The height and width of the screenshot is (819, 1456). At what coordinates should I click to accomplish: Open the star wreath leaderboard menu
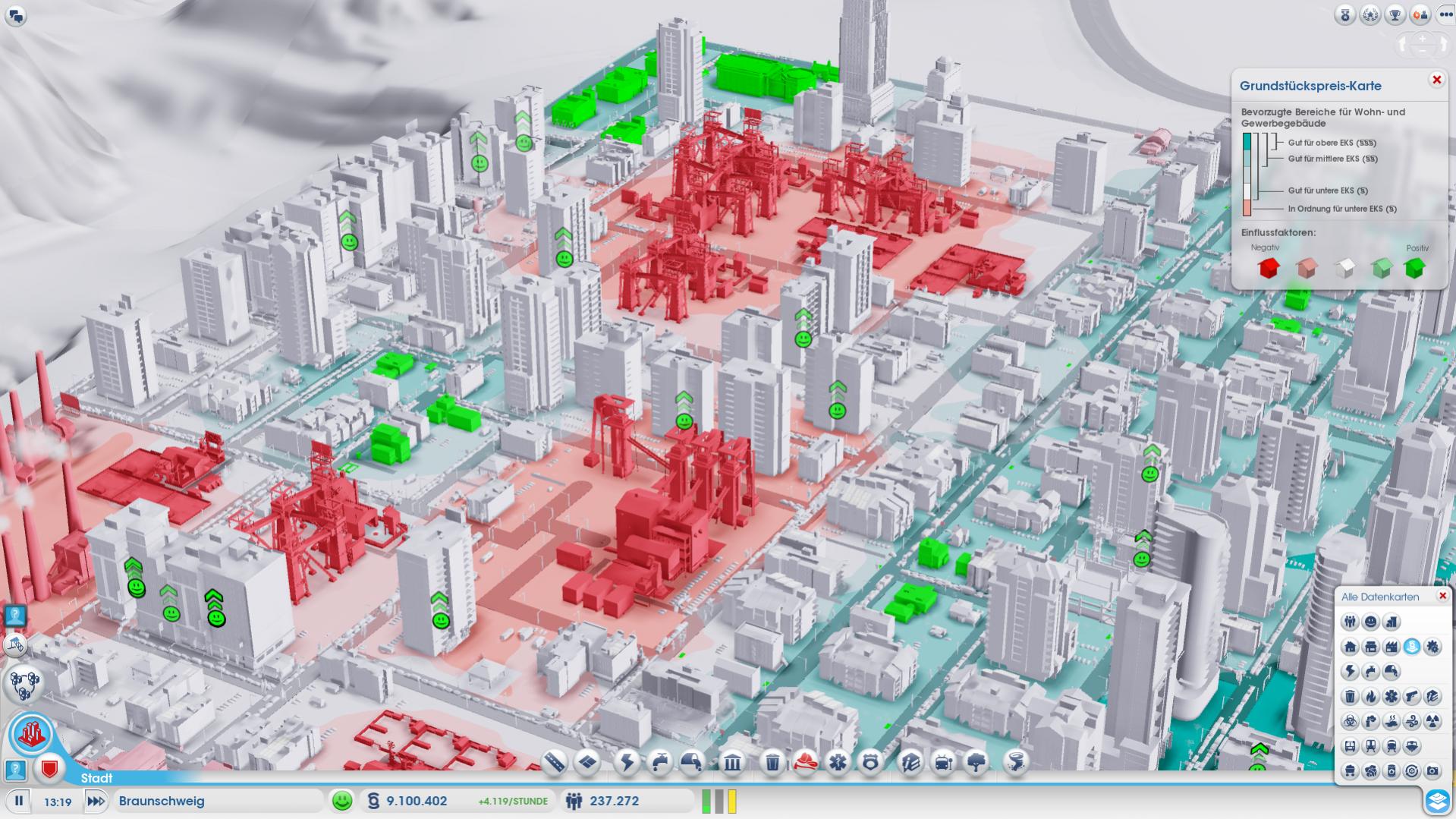[1370, 15]
